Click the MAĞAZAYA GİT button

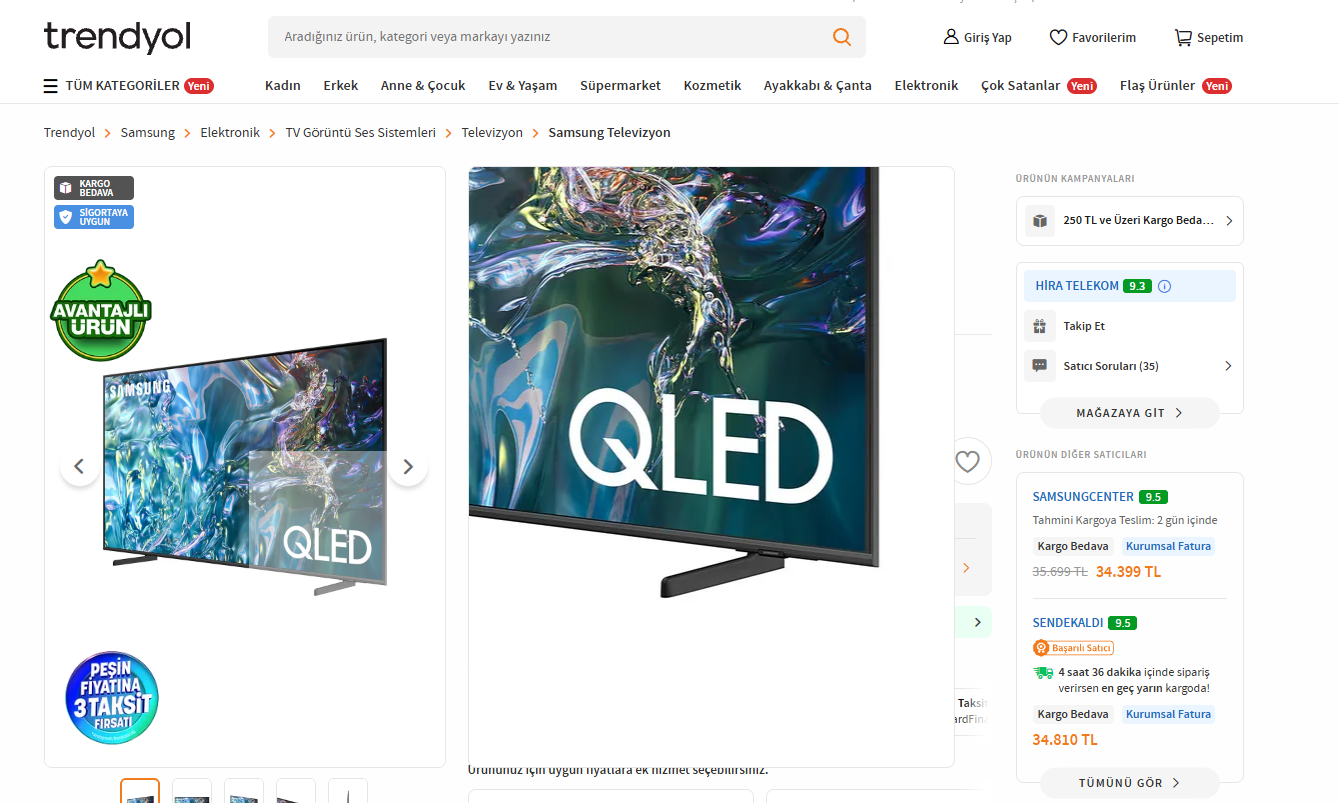tap(1130, 413)
